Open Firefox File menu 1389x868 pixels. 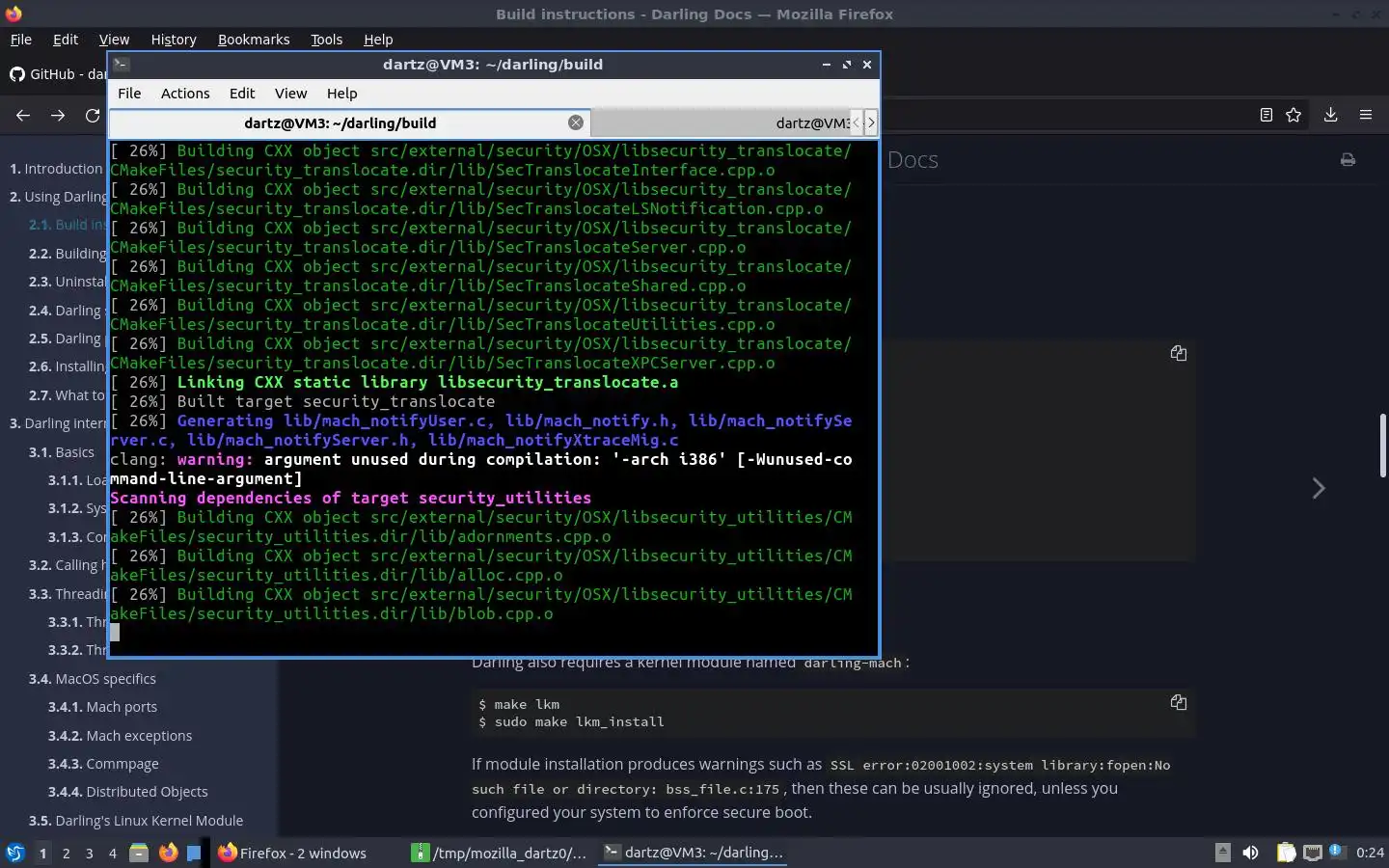pos(20,40)
